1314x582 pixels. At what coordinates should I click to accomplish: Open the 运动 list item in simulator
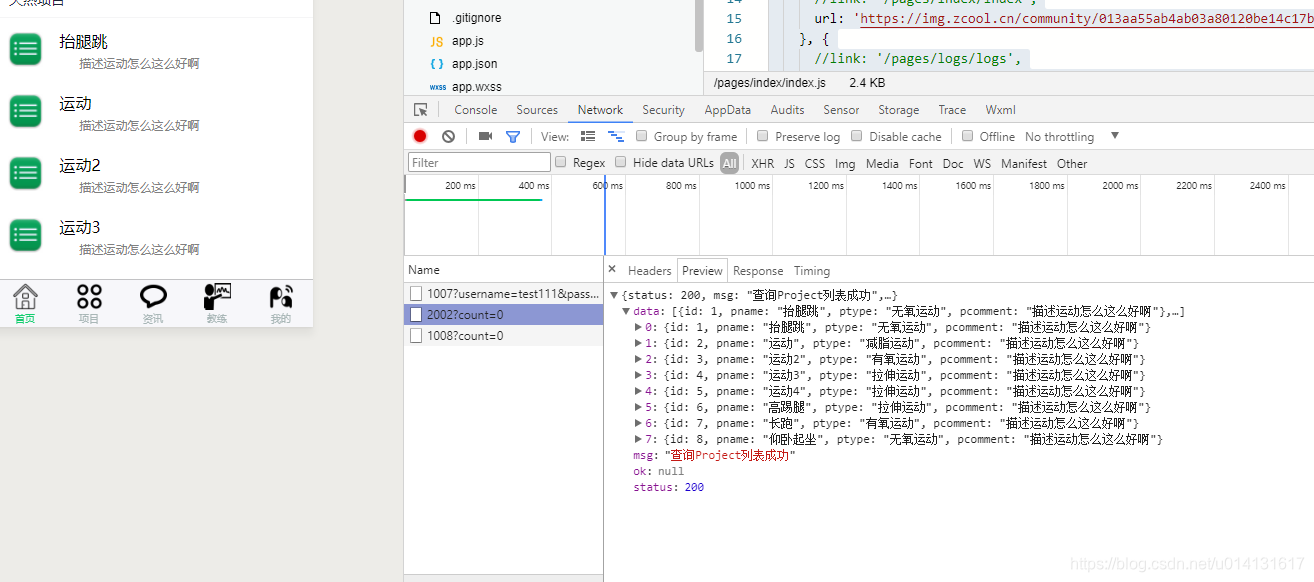click(156, 112)
